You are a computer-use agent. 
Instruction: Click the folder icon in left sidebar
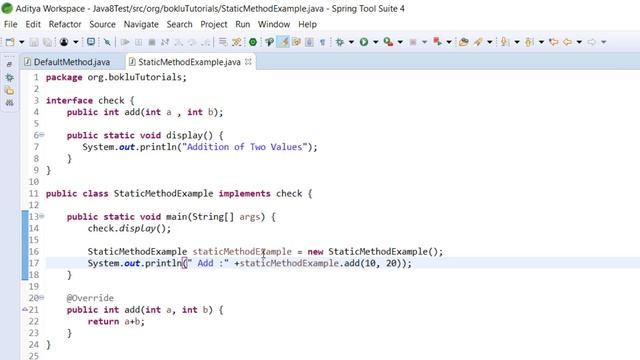click(9, 91)
